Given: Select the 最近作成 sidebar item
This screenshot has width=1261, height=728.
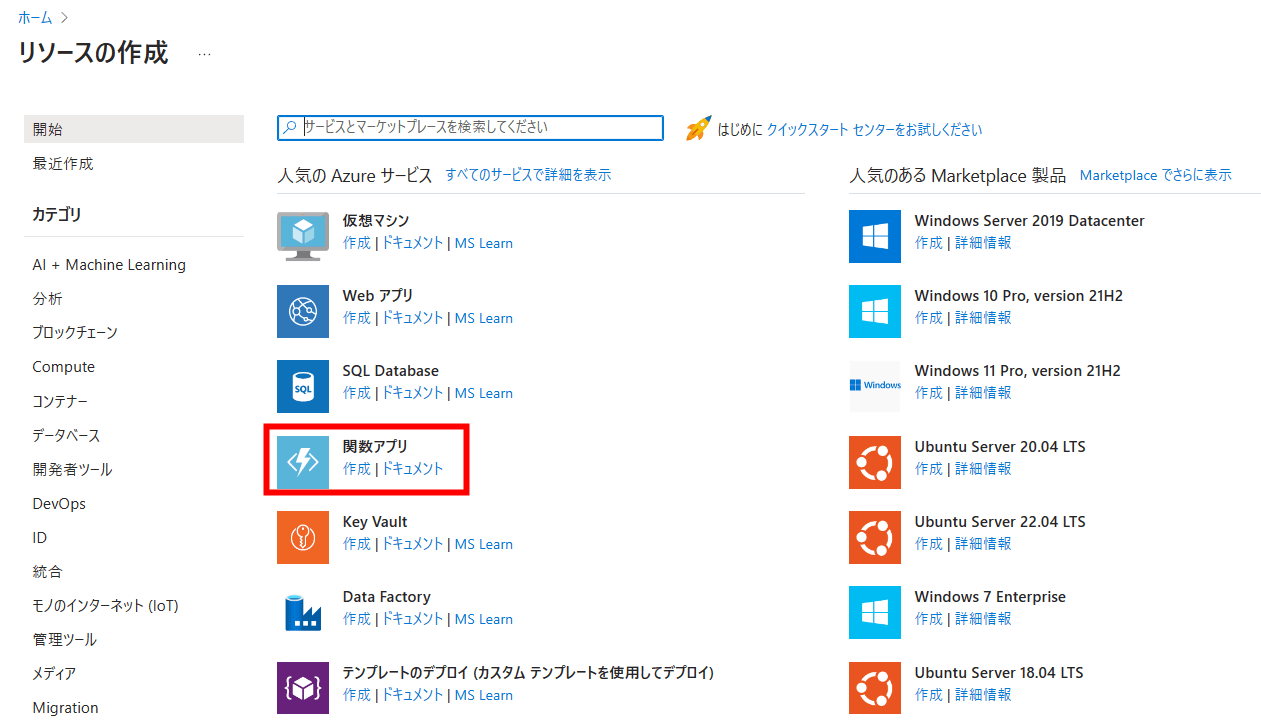Looking at the screenshot, I should 63,163.
